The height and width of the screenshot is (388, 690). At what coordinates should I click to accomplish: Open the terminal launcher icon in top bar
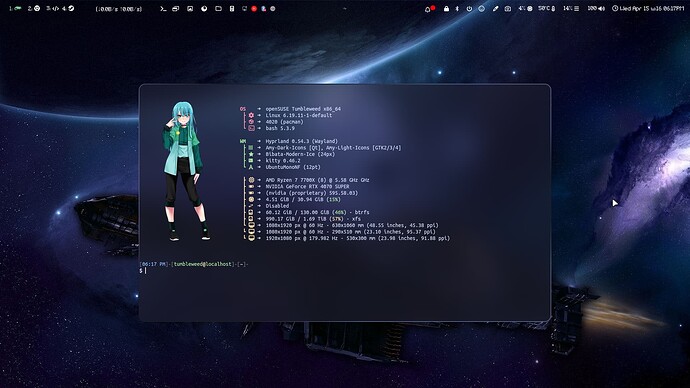pyautogui.click(x=163, y=8)
